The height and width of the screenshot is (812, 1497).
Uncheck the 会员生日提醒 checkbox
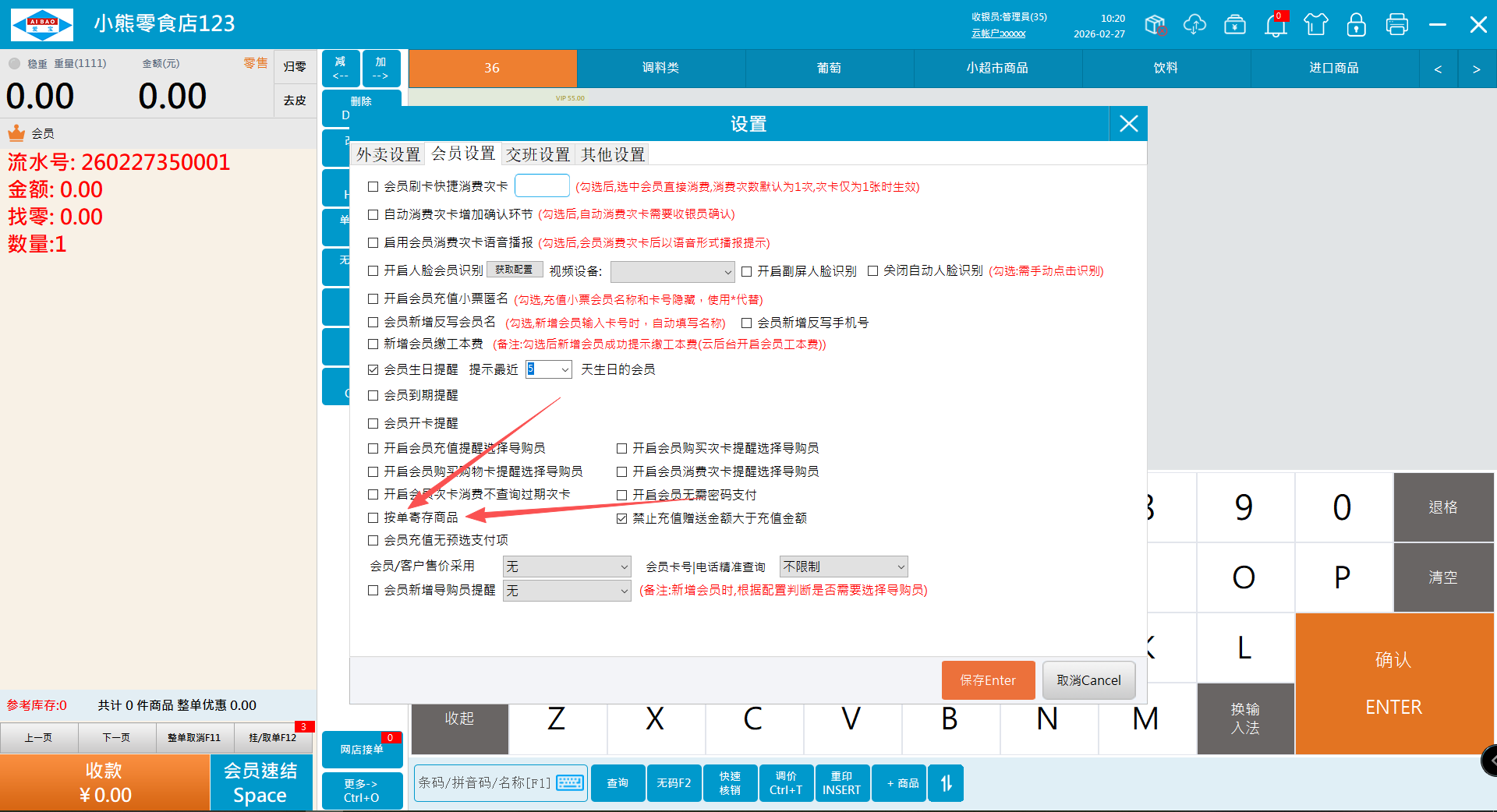[x=373, y=369]
